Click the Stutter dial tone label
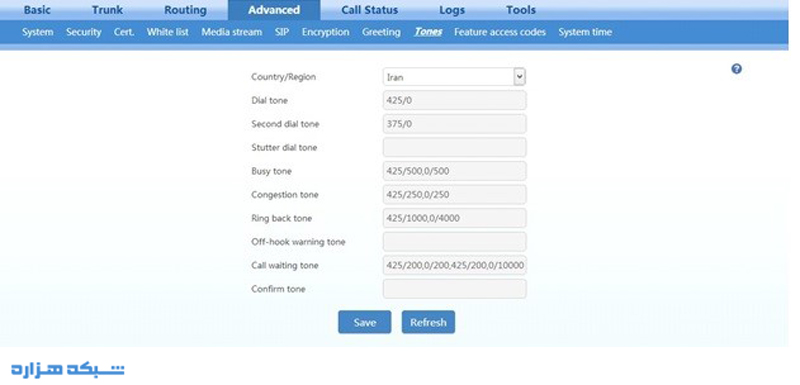800x385 pixels. coord(284,147)
